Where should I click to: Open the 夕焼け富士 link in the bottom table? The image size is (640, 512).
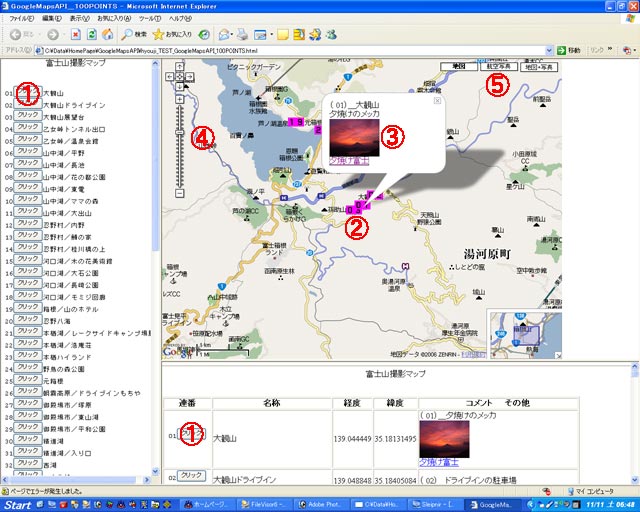[439, 463]
